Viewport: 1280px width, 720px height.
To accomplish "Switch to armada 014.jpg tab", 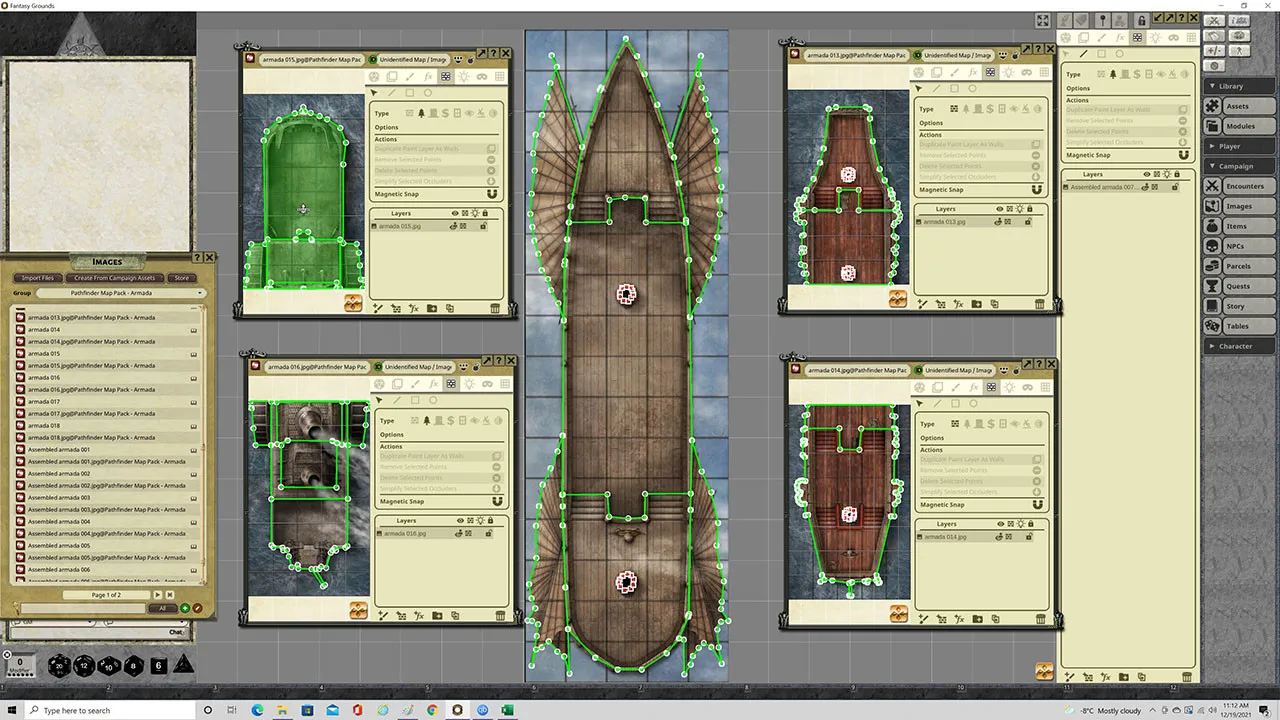I will (856, 370).
